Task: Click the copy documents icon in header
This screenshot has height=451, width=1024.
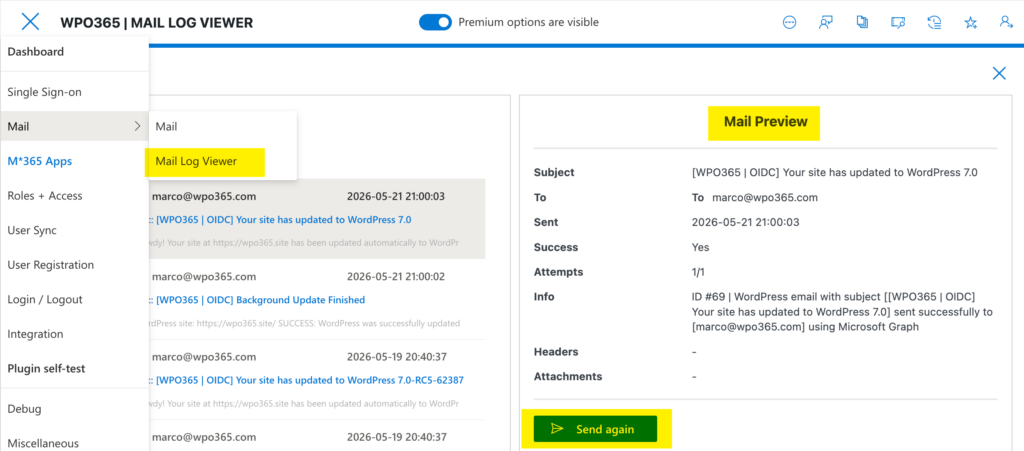Action: 862,22
